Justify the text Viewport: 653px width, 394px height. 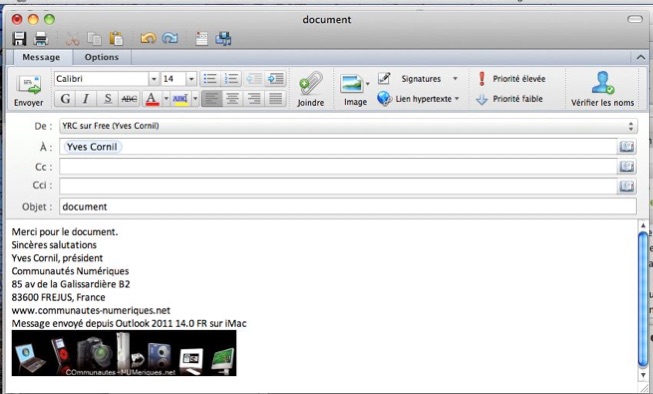pyautogui.click(x=275, y=99)
